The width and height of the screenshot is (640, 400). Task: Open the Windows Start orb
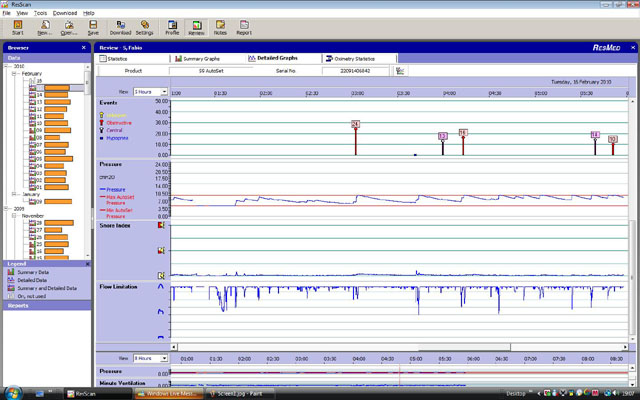pyautogui.click(x=13, y=393)
